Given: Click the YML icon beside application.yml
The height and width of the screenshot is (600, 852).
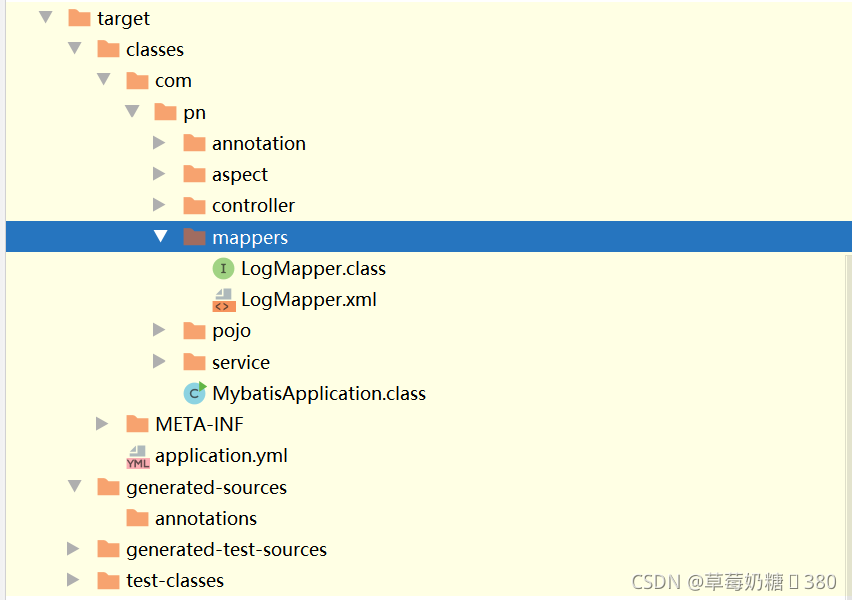Looking at the screenshot, I should tap(138, 455).
